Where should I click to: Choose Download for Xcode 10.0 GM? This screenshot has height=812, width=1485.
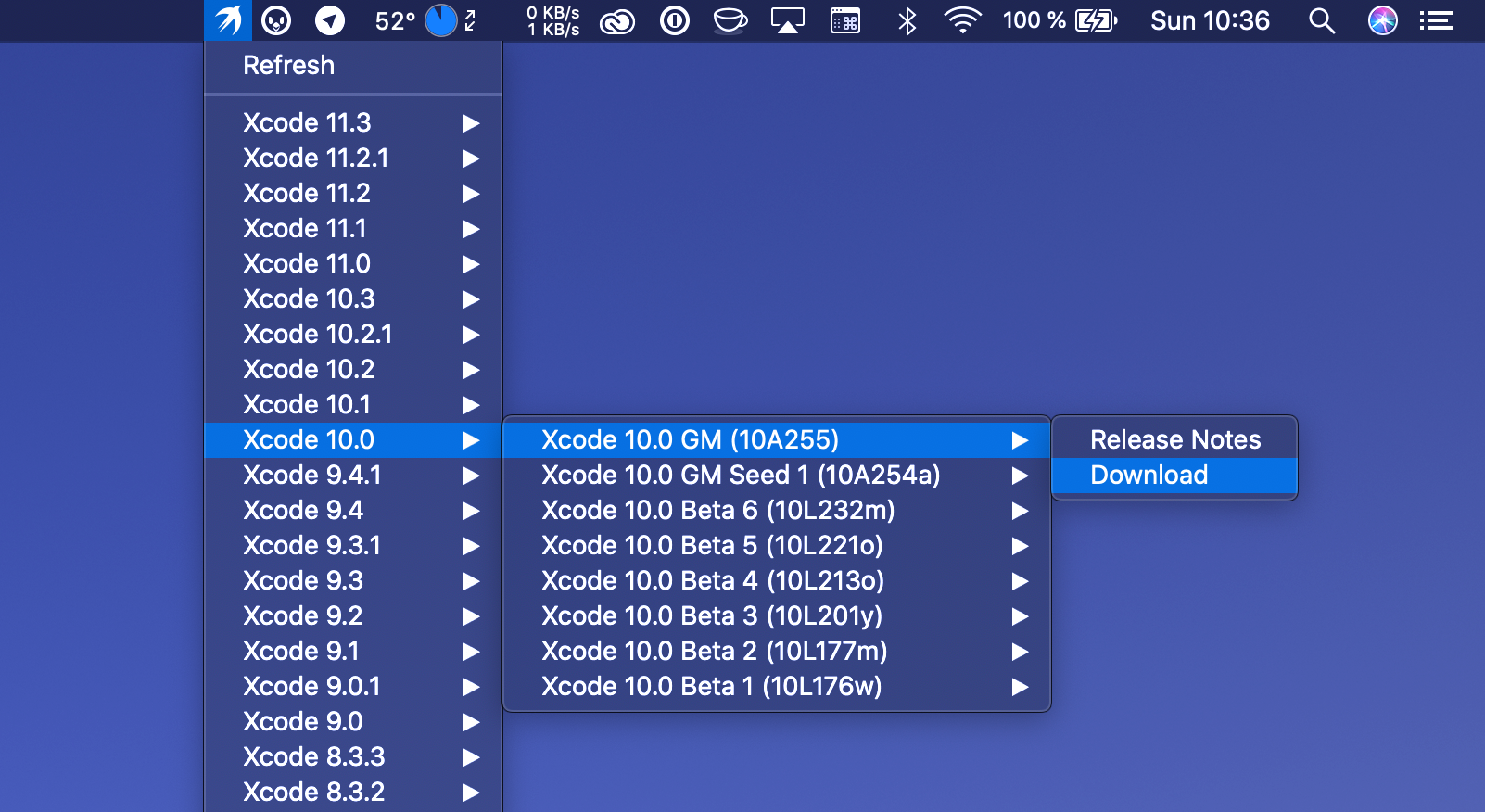pyautogui.click(x=1174, y=476)
